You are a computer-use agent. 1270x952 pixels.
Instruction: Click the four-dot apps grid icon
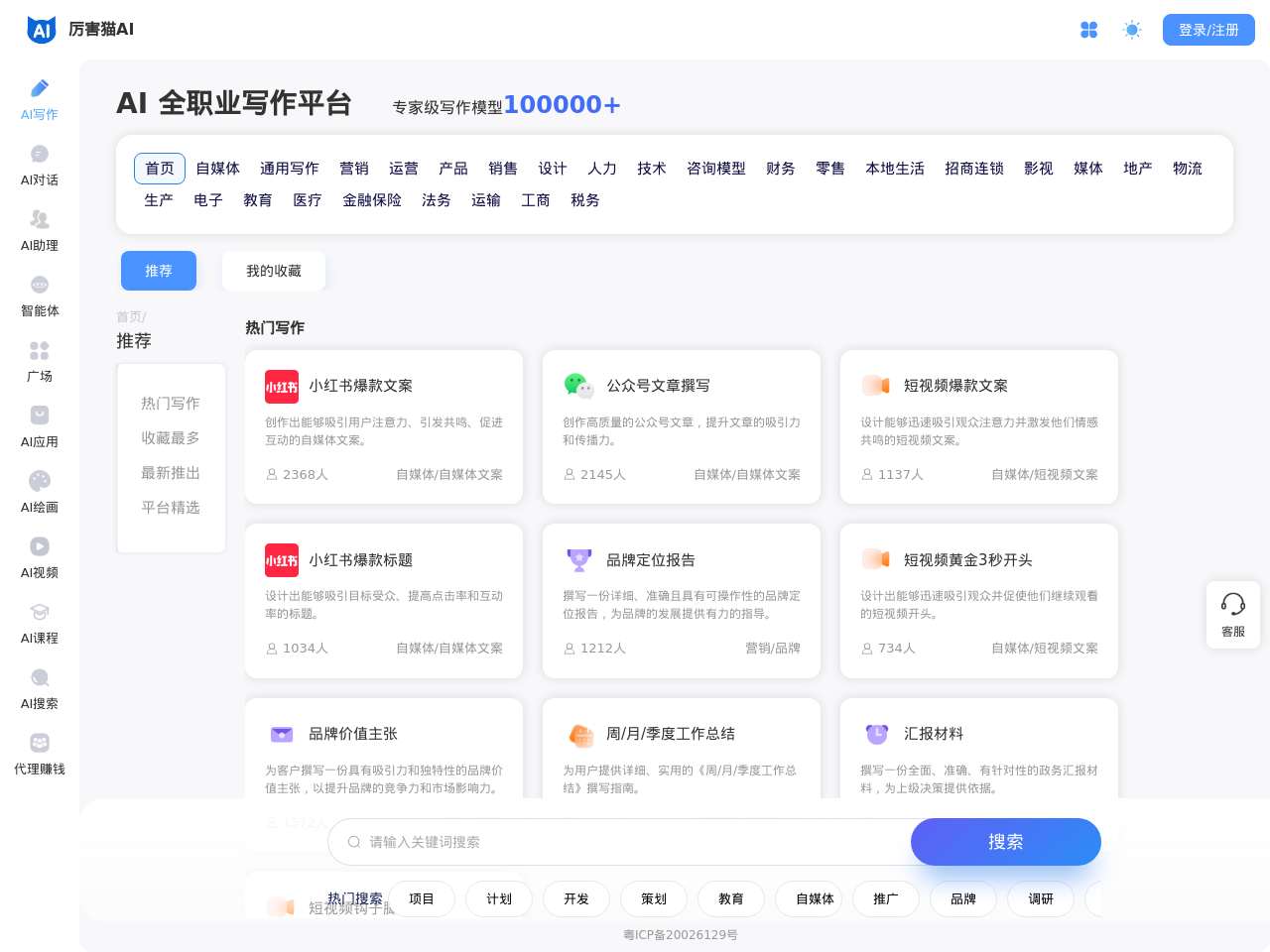click(1088, 30)
